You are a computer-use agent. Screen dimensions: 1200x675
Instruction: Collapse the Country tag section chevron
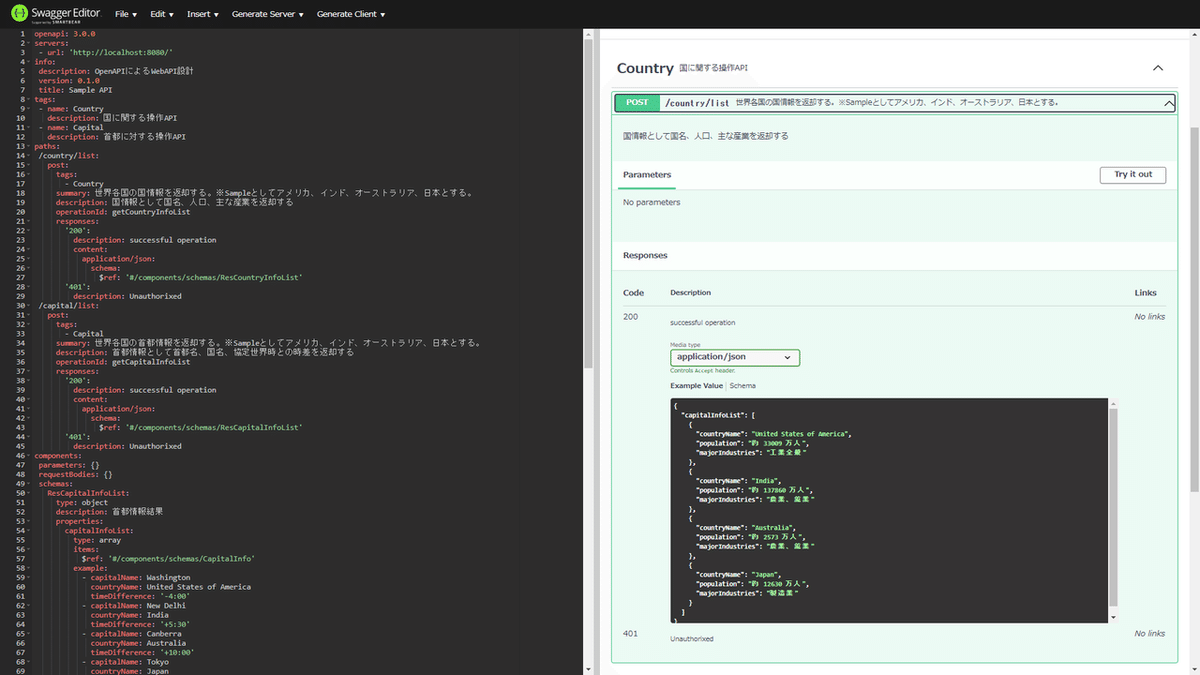click(x=1158, y=68)
